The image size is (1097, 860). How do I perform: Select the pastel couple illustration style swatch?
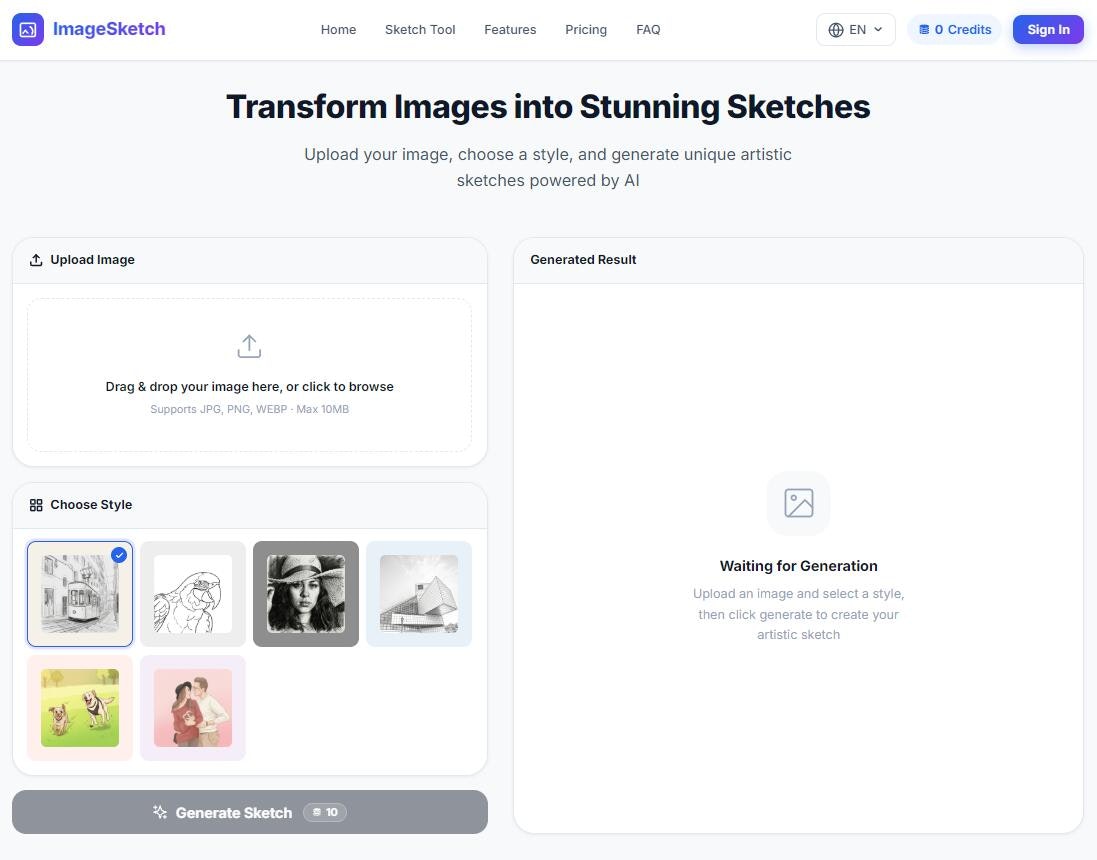coord(192,707)
